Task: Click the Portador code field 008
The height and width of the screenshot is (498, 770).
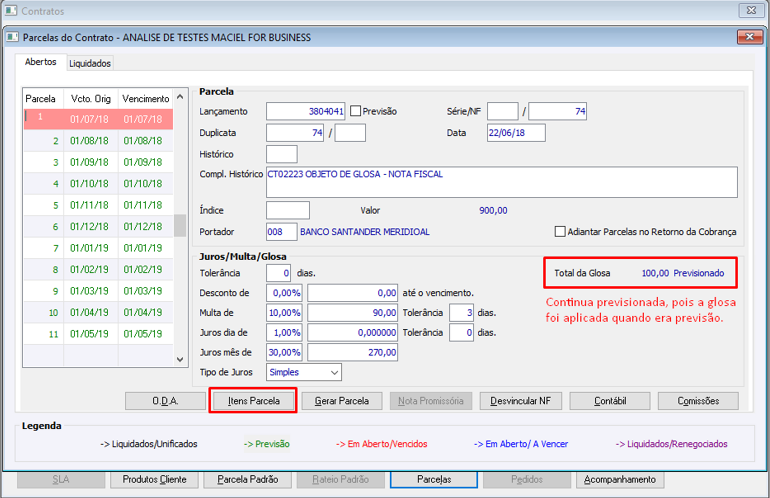Action: (x=281, y=232)
